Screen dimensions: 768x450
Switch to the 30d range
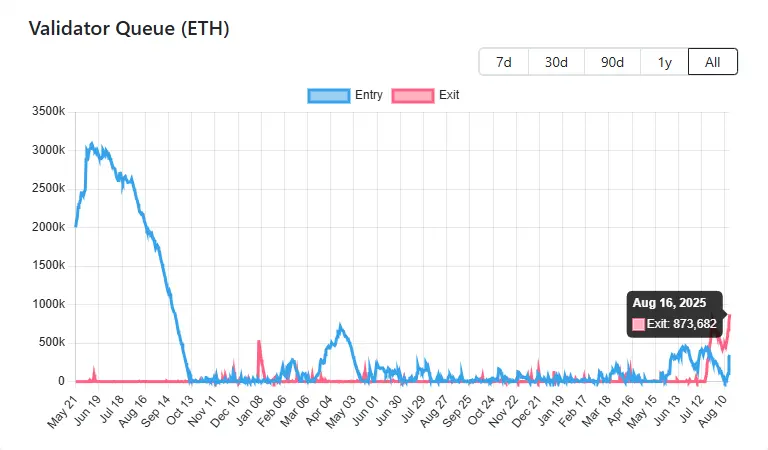556,61
